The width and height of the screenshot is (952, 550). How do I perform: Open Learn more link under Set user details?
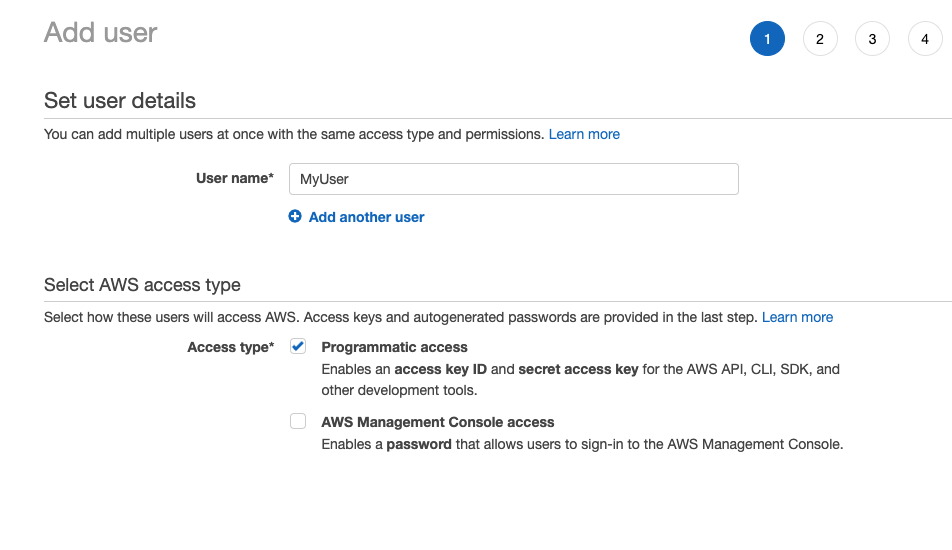coord(584,134)
